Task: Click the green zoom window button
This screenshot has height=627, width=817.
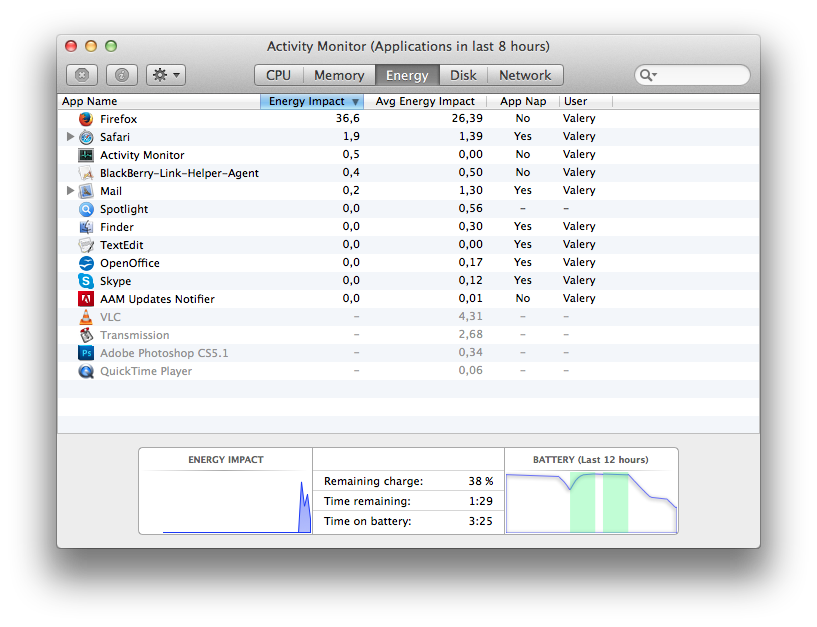Action: pyautogui.click(x=111, y=46)
